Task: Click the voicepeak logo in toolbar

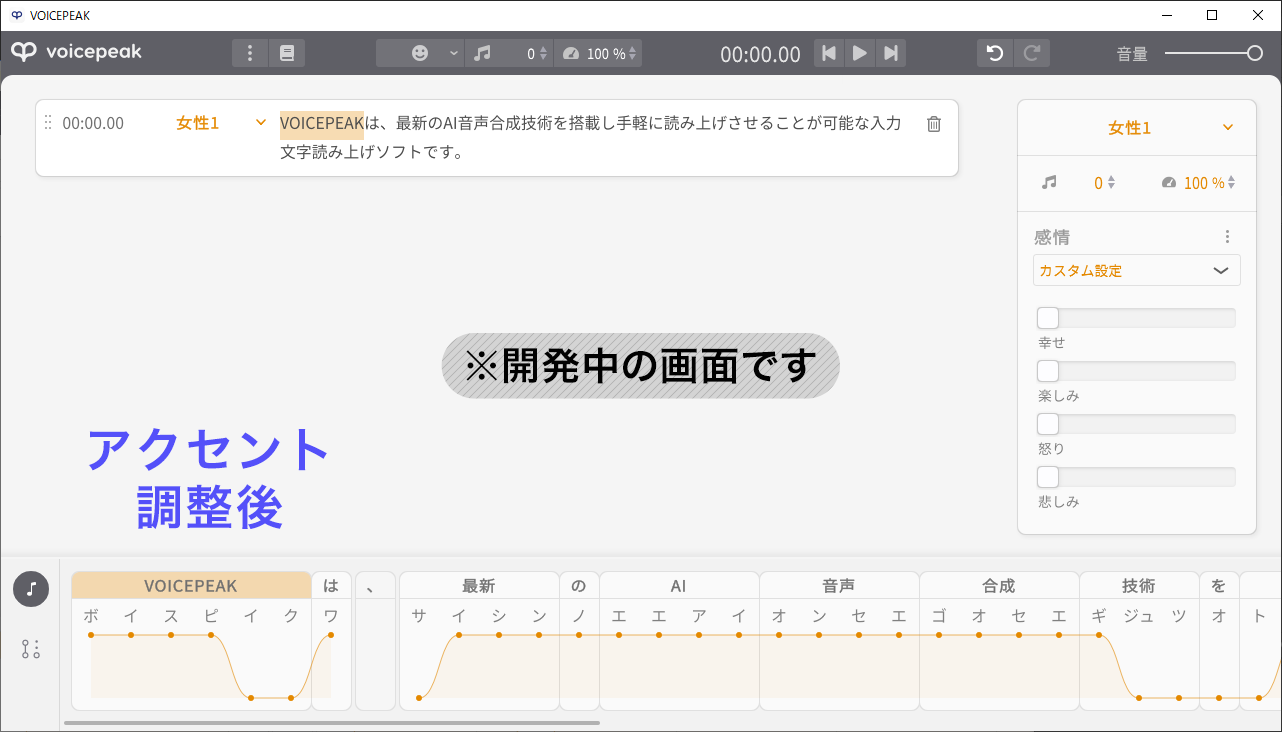Action: point(77,52)
